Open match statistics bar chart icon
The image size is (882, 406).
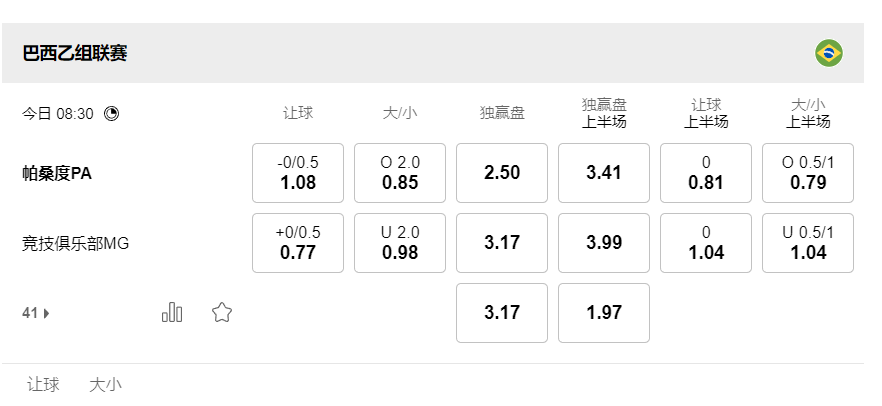[172, 312]
